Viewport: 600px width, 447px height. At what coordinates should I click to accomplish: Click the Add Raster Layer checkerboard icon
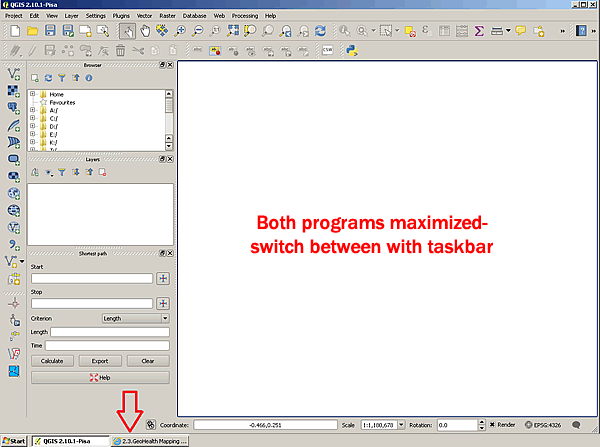coord(14,91)
